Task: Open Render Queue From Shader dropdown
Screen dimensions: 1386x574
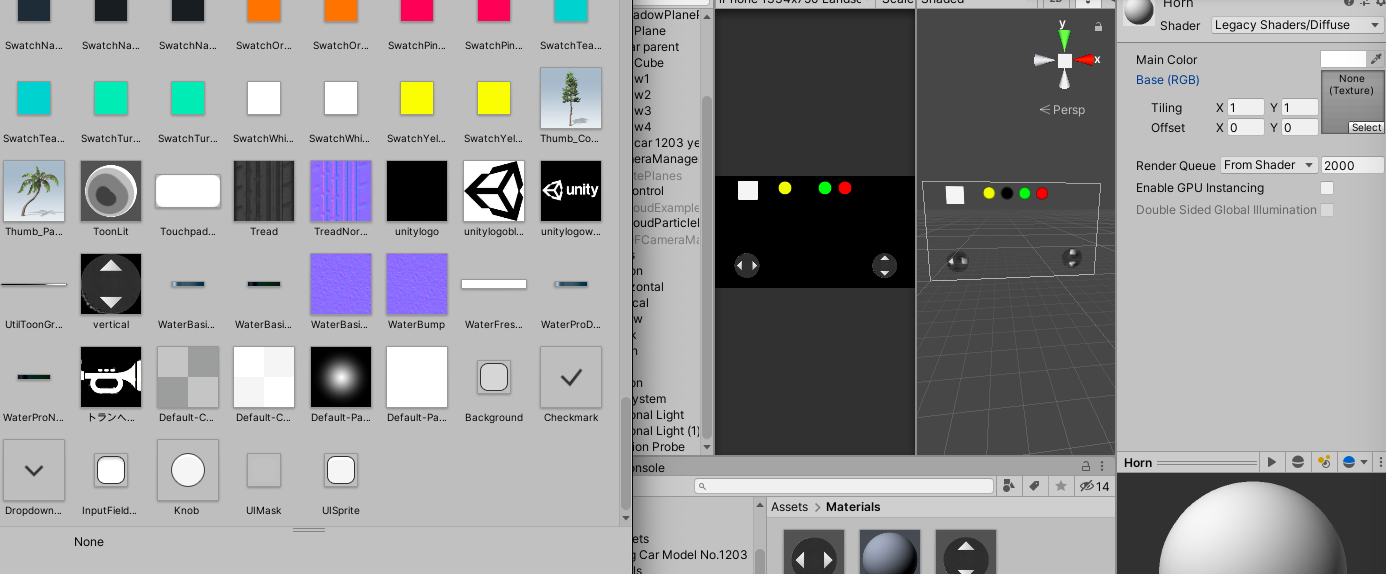Action: [1269, 165]
